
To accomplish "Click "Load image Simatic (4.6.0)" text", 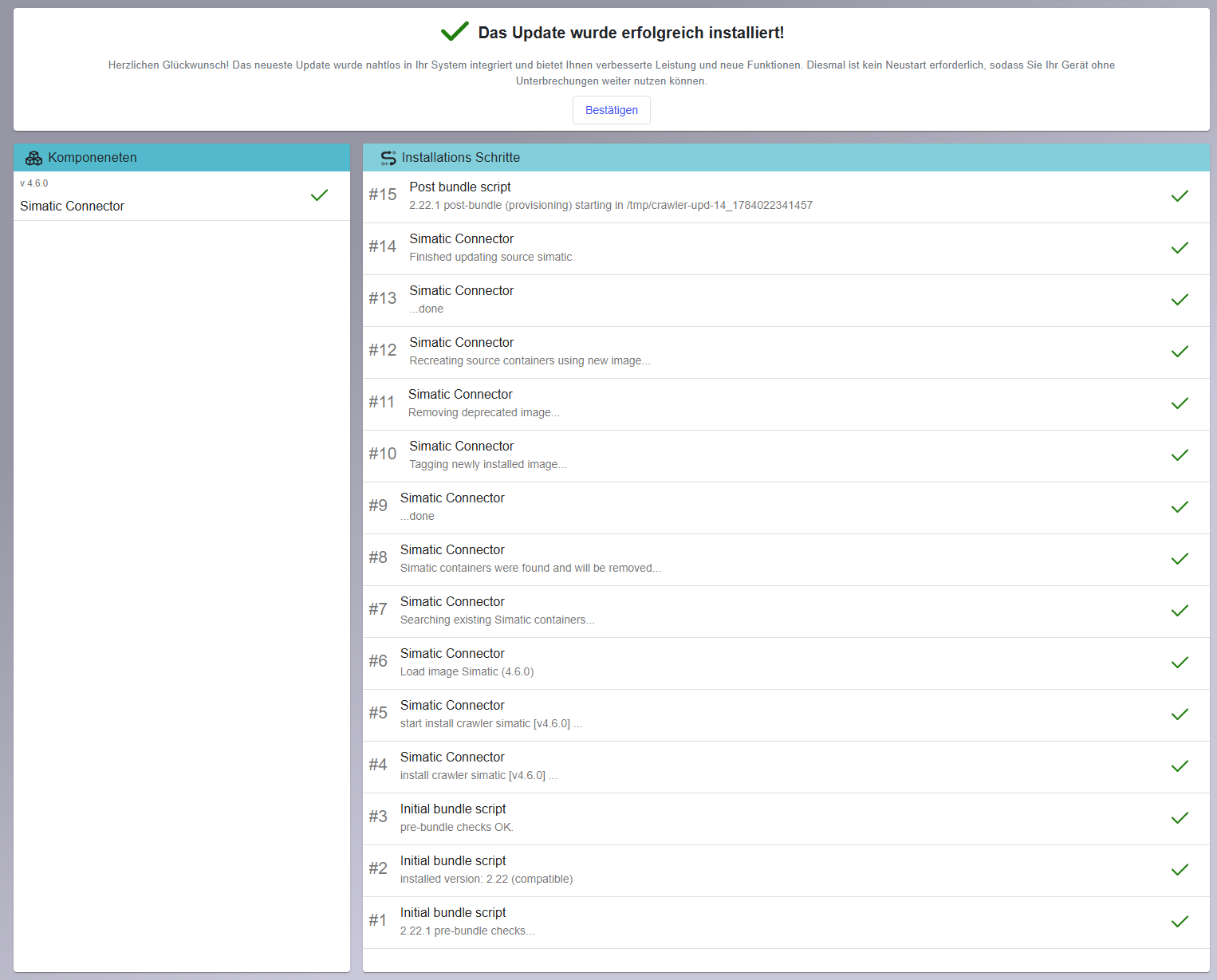I will (467, 671).
